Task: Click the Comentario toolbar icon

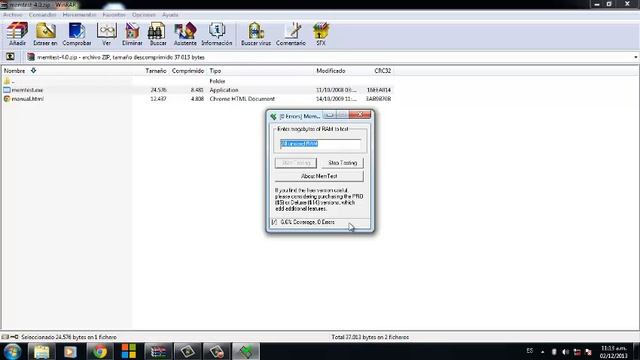Action: click(x=291, y=34)
